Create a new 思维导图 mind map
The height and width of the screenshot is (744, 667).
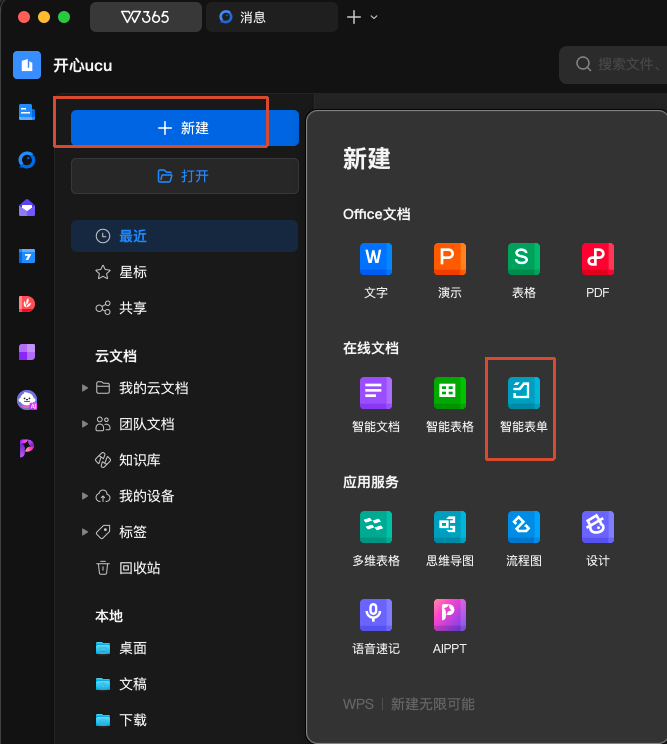tap(450, 539)
